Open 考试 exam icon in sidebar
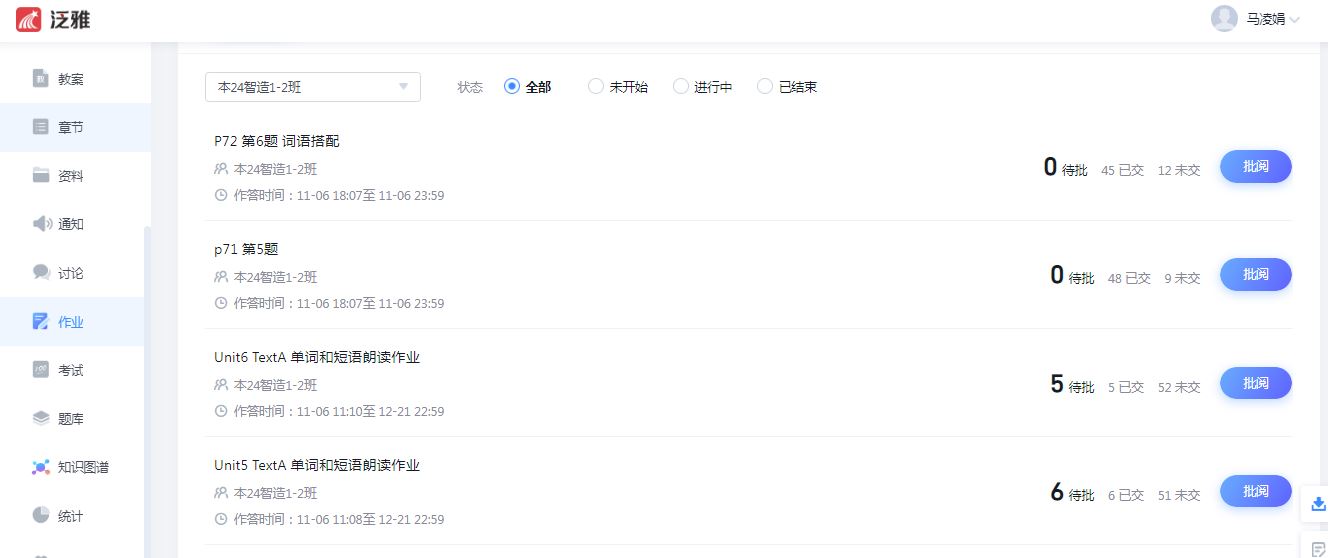Image resolution: width=1328 pixels, height=558 pixels. (x=41, y=370)
